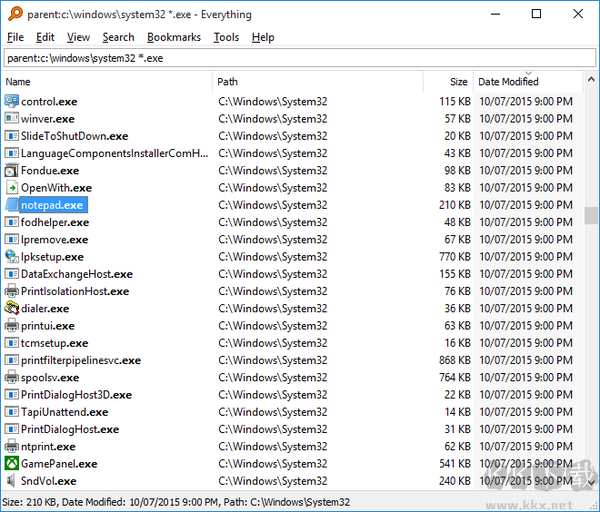Click the spoolsv.exe printer icon
600x512 pixels.
11,377
